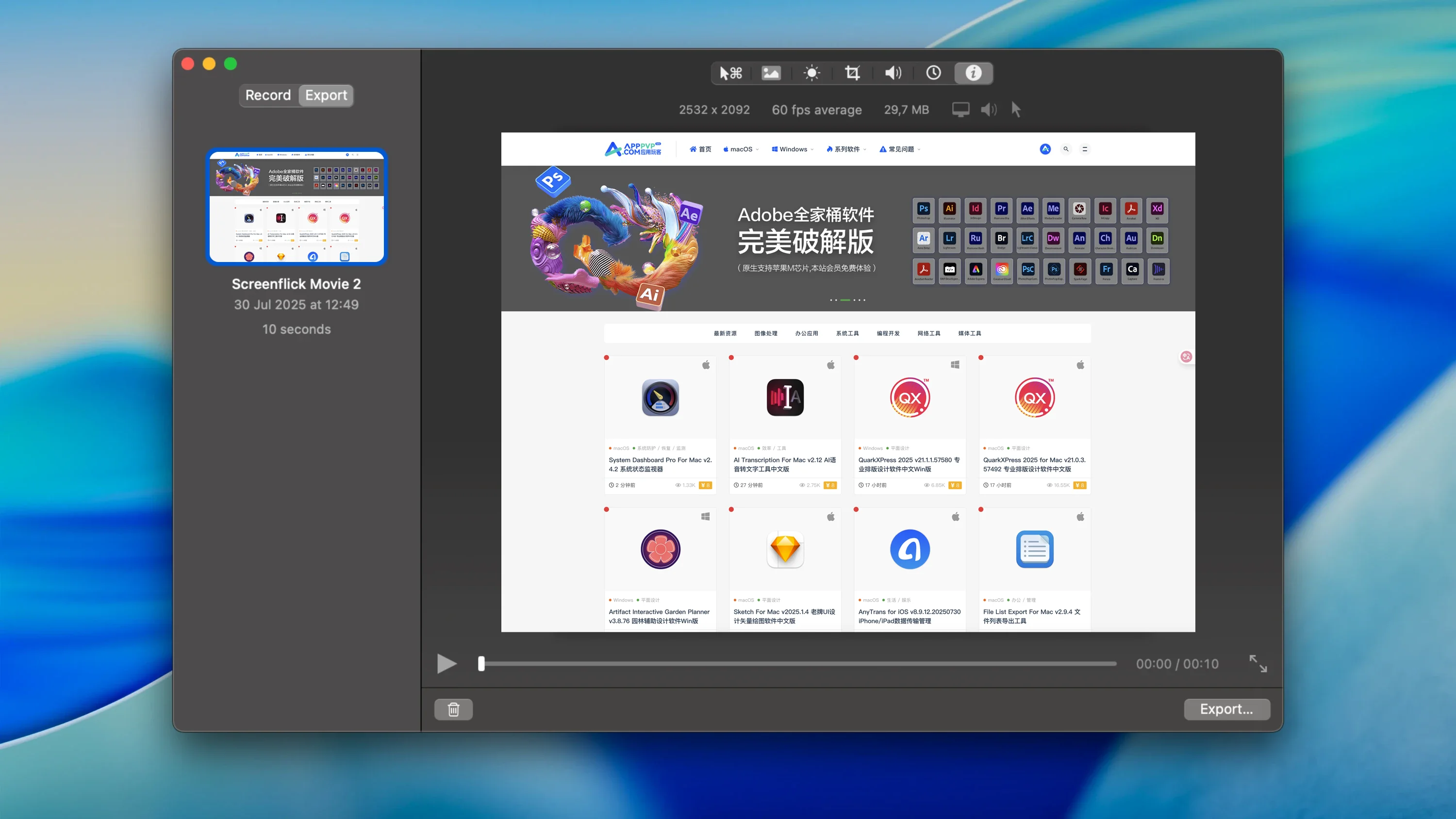Viewport: 1456px width, 819px height.
Task: Select the crop tool in toolbar
Action: tap(852, 73)
